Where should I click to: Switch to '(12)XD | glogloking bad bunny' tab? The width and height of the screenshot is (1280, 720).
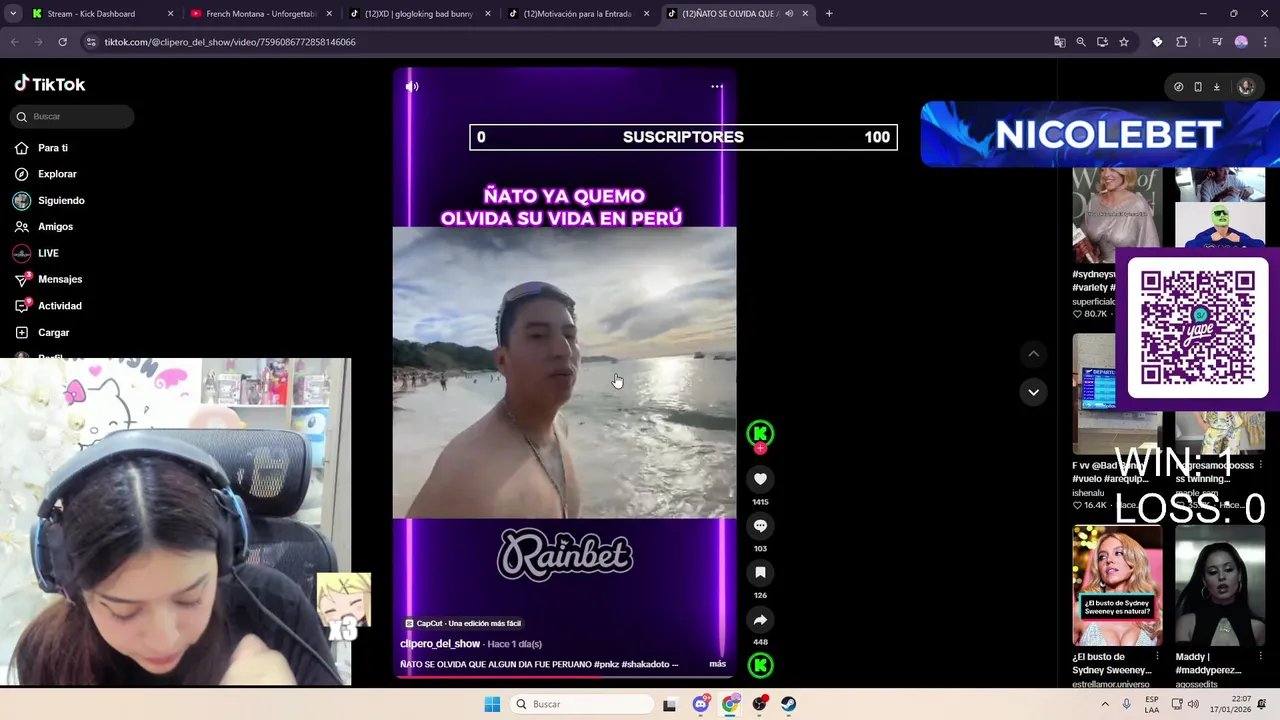pyautogui.click(x=419, y=14)
